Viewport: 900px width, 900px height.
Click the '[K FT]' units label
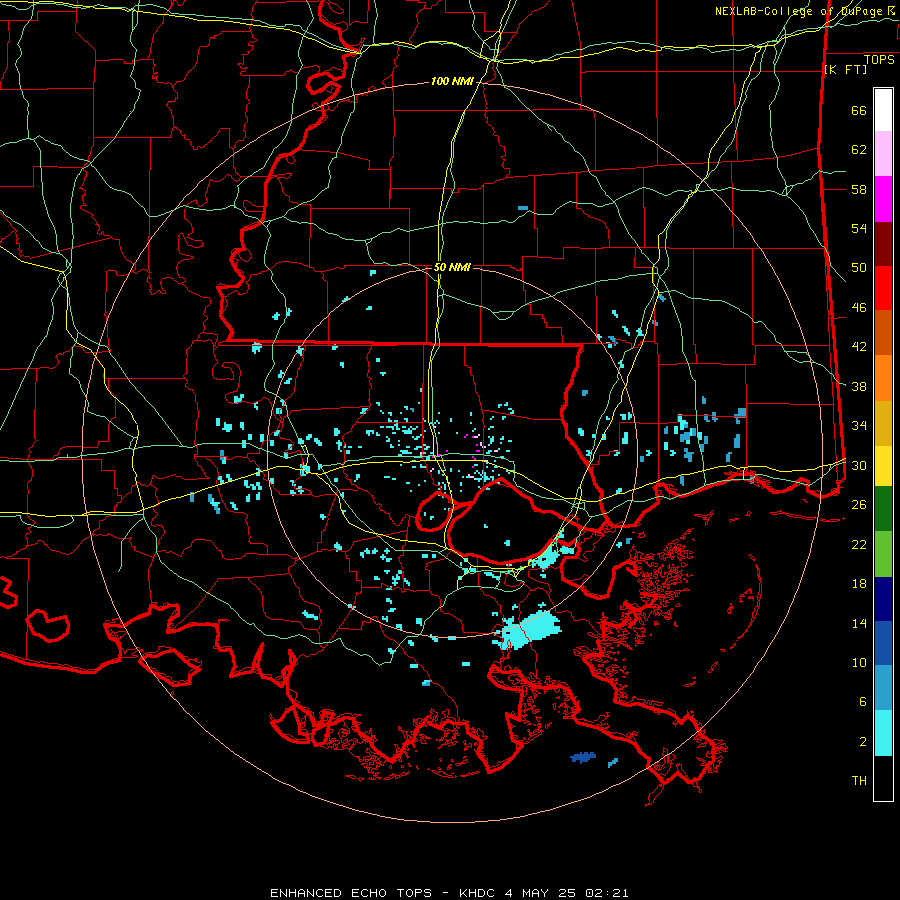pyautogui.click(x=845, y=69)
